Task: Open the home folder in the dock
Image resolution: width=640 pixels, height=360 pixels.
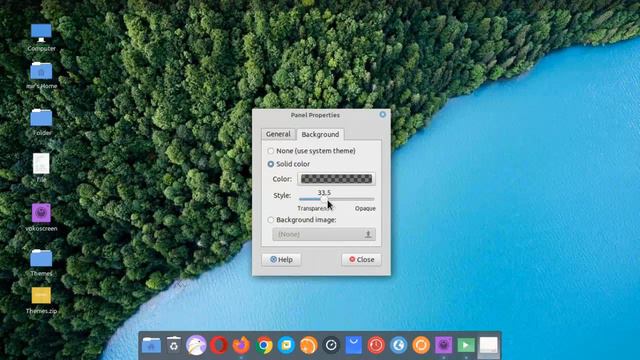Action: [151, 345]
